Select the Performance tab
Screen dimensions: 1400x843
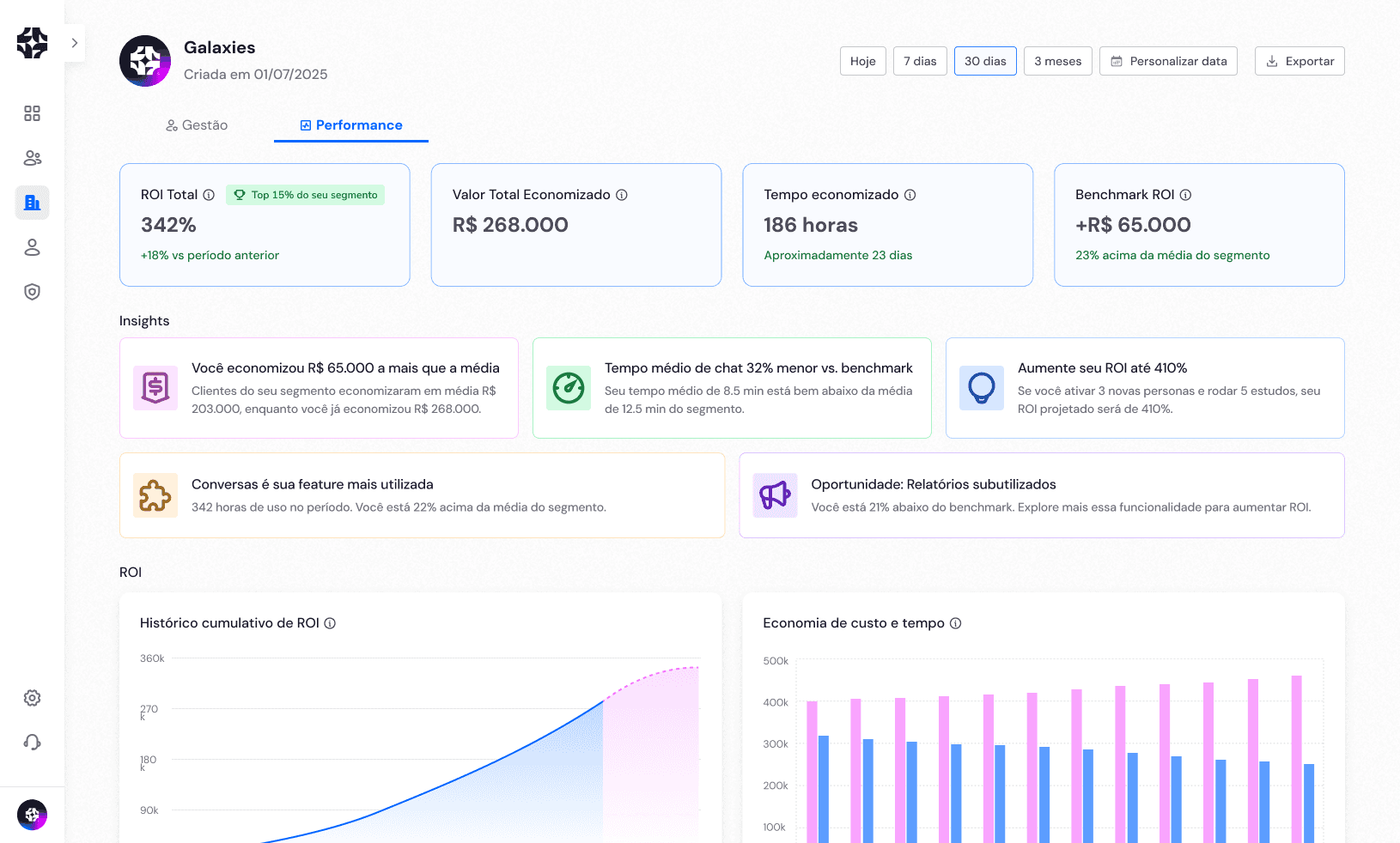(351, 124)
